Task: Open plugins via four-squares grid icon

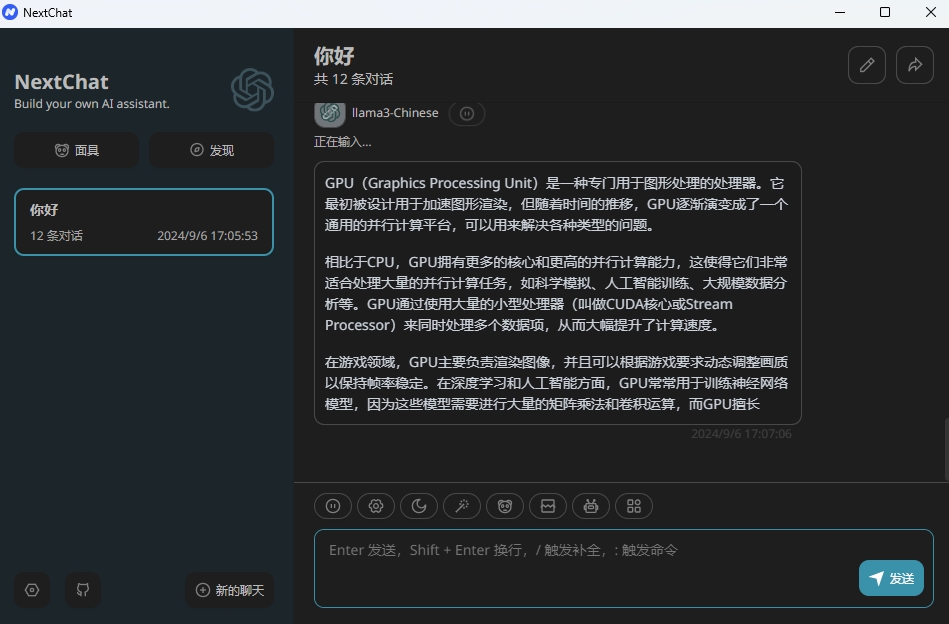Action: [x=634, y=506]
